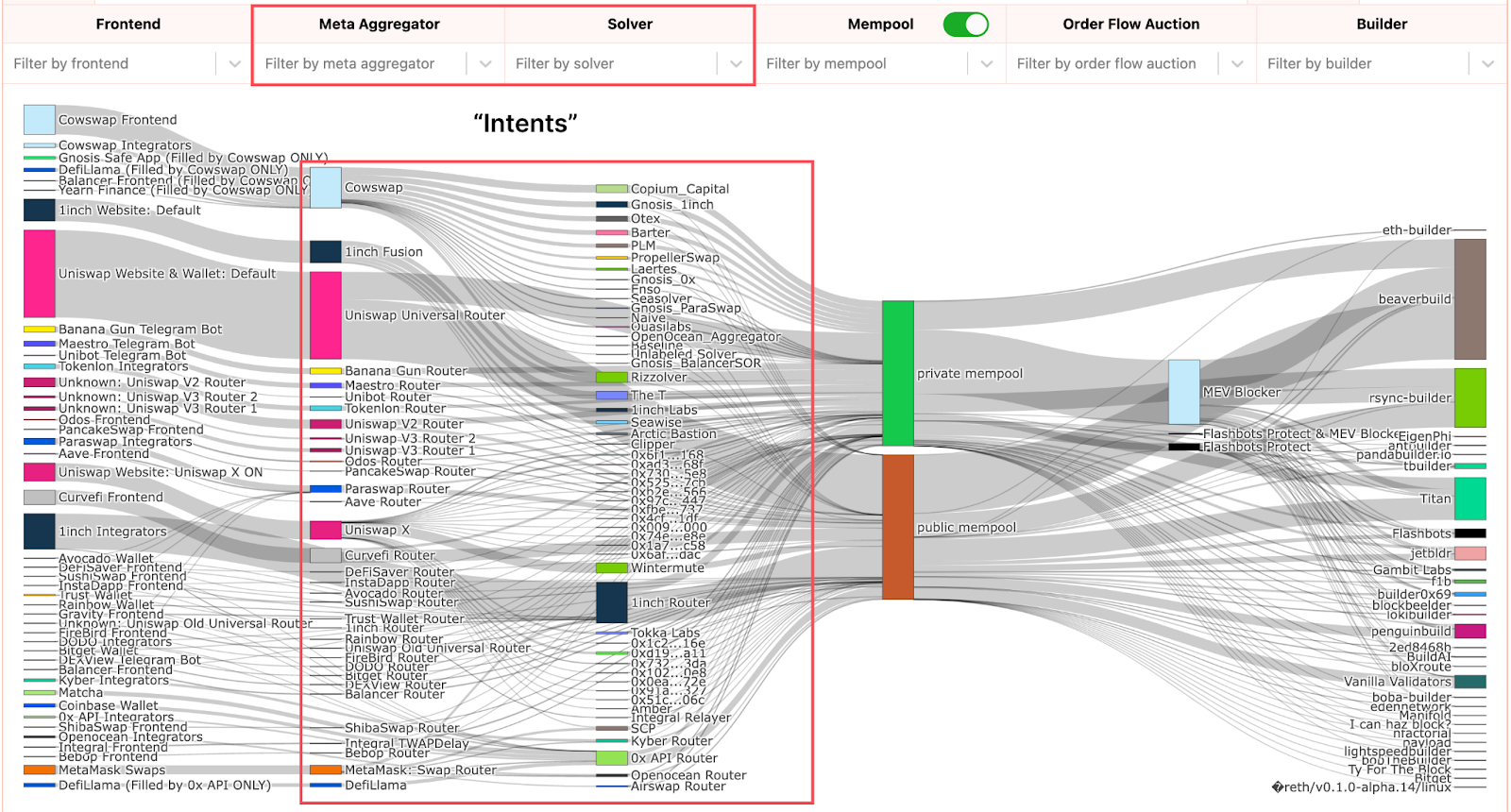Viewport: 1511px width, 812px height.
Task: Click the green Rizzolver node
Action: click(612, 377)
